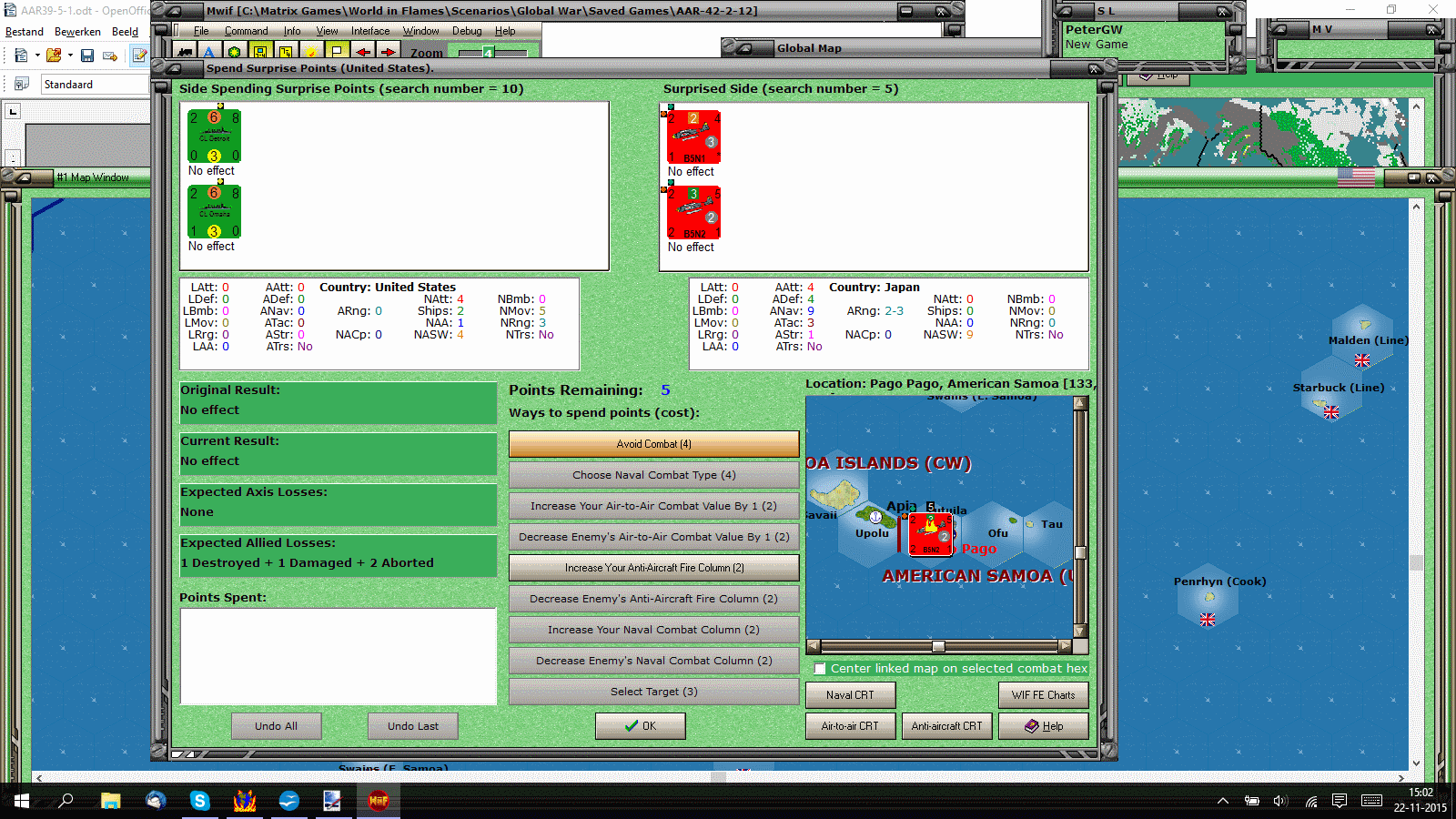Viewport: 1456px width, 819px height.
Task: Click Choose Naval Combat Type (4)
Action: 654,475
